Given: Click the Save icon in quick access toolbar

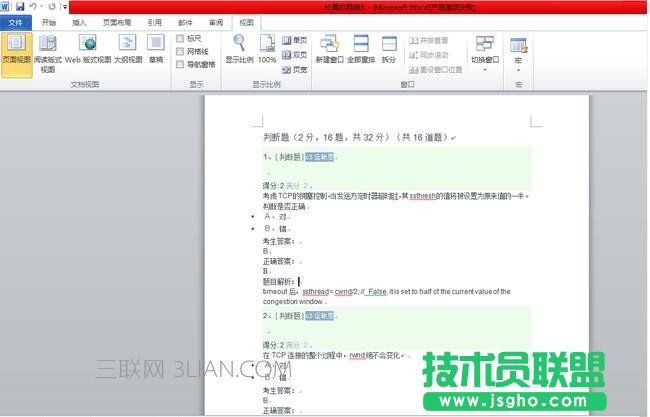Looking at the screenshot, I should pos(20,6).
